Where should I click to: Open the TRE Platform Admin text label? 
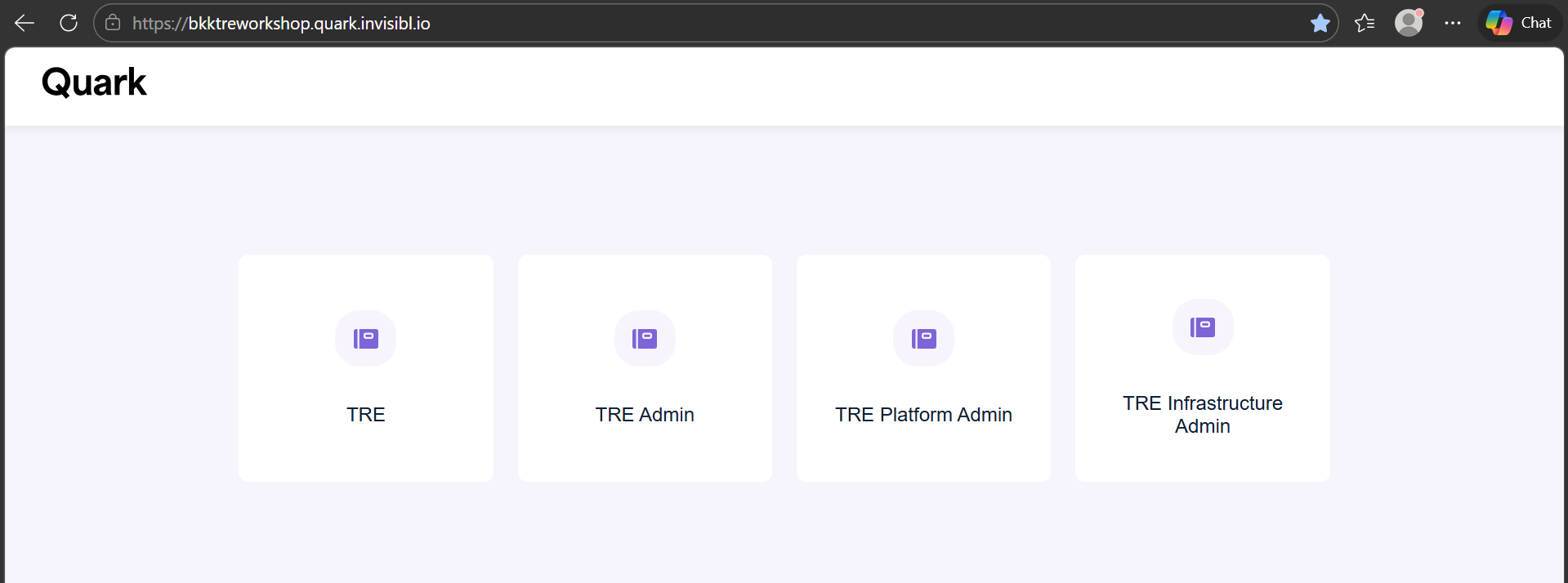pyautogui.click(x=923, y=415)
